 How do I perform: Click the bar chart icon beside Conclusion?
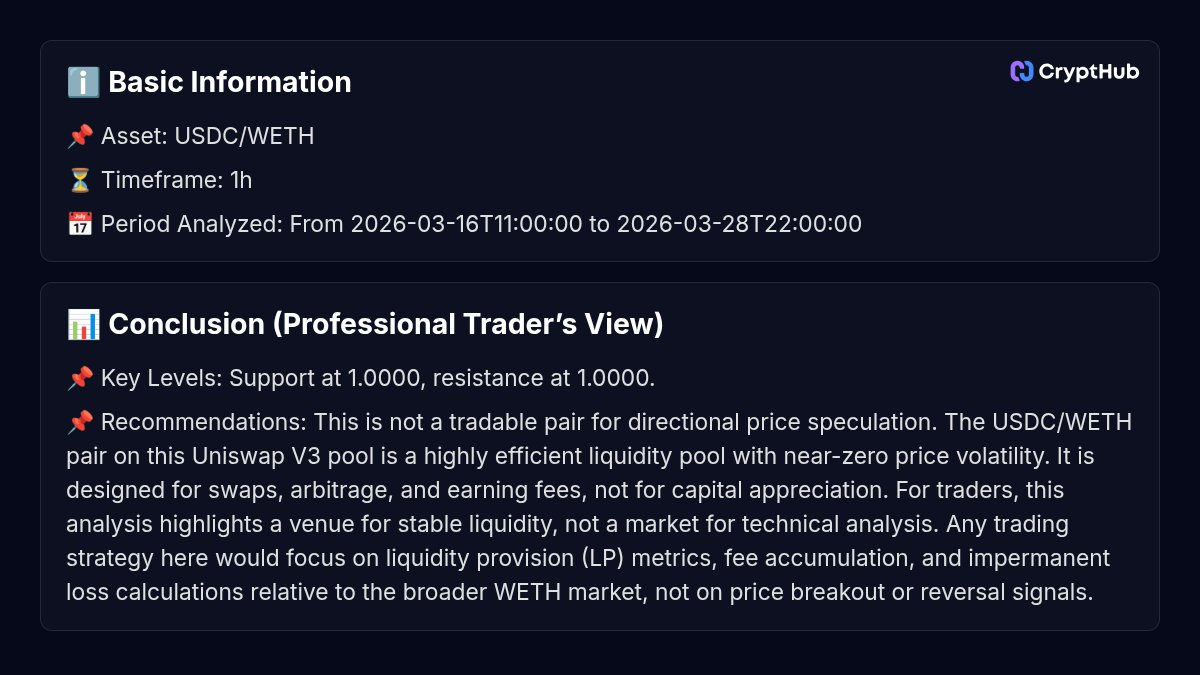83,324
